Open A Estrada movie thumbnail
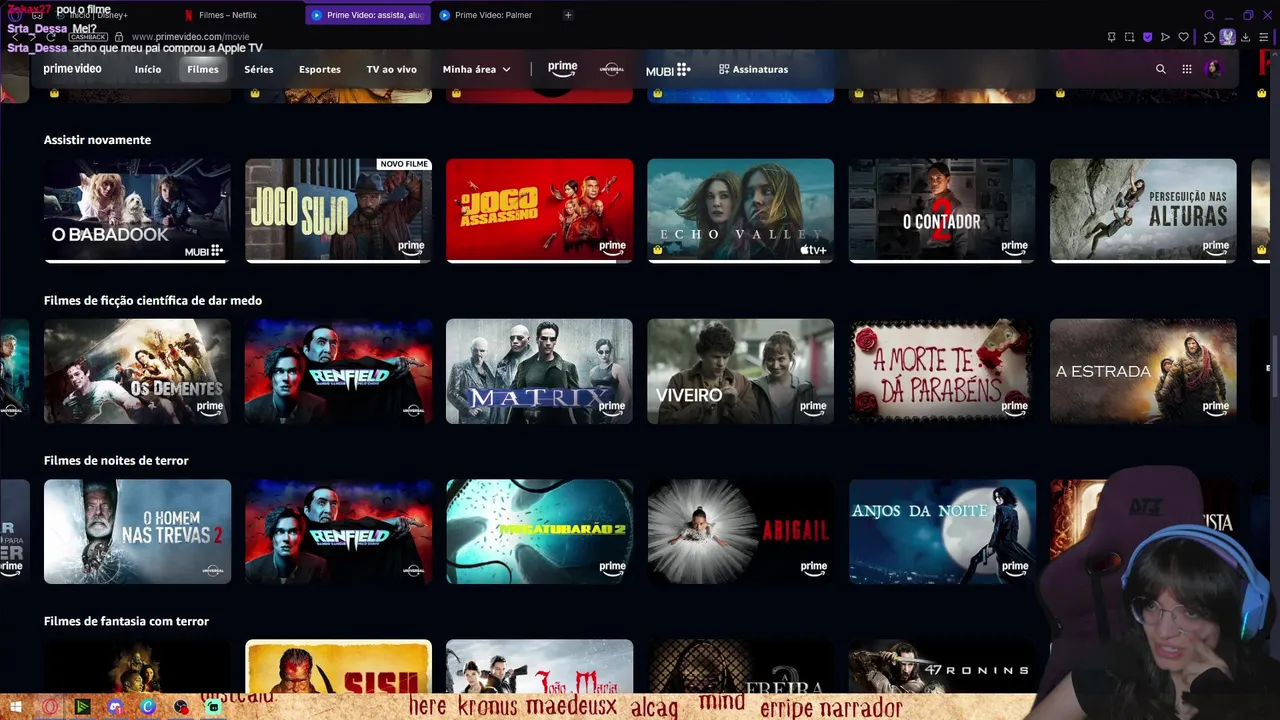This screenshot has height=720, width=1280. (1143, 371)
